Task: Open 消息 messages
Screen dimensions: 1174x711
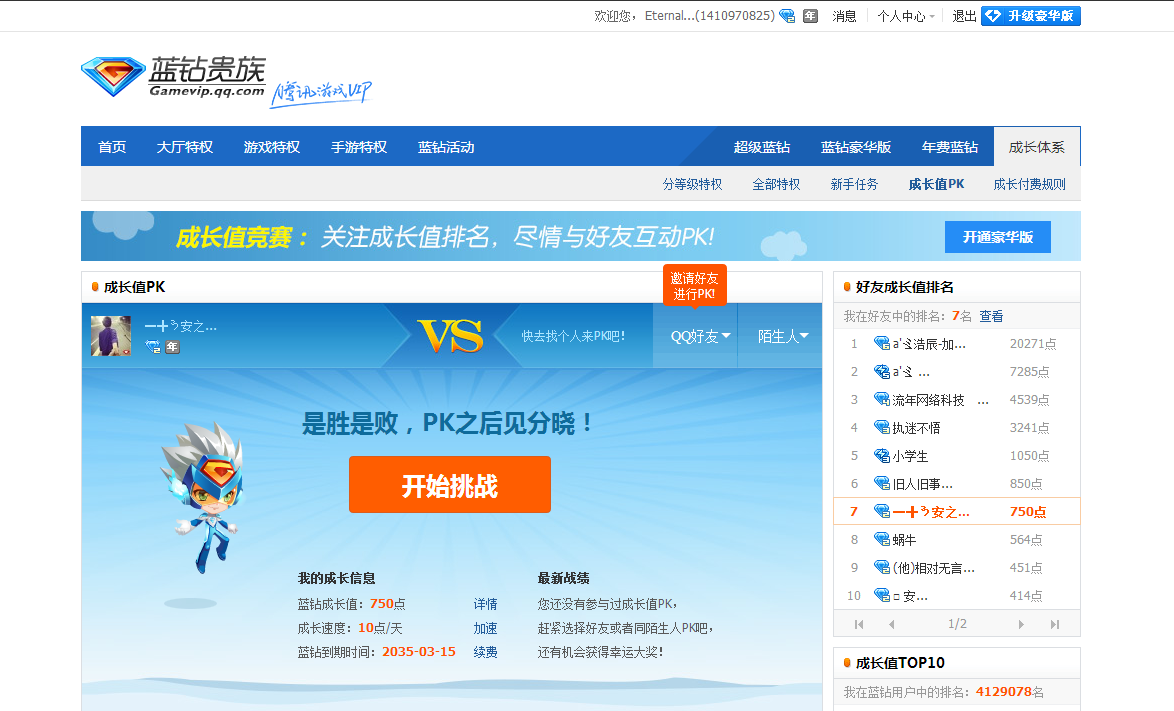Action: [x=844, y=16]
